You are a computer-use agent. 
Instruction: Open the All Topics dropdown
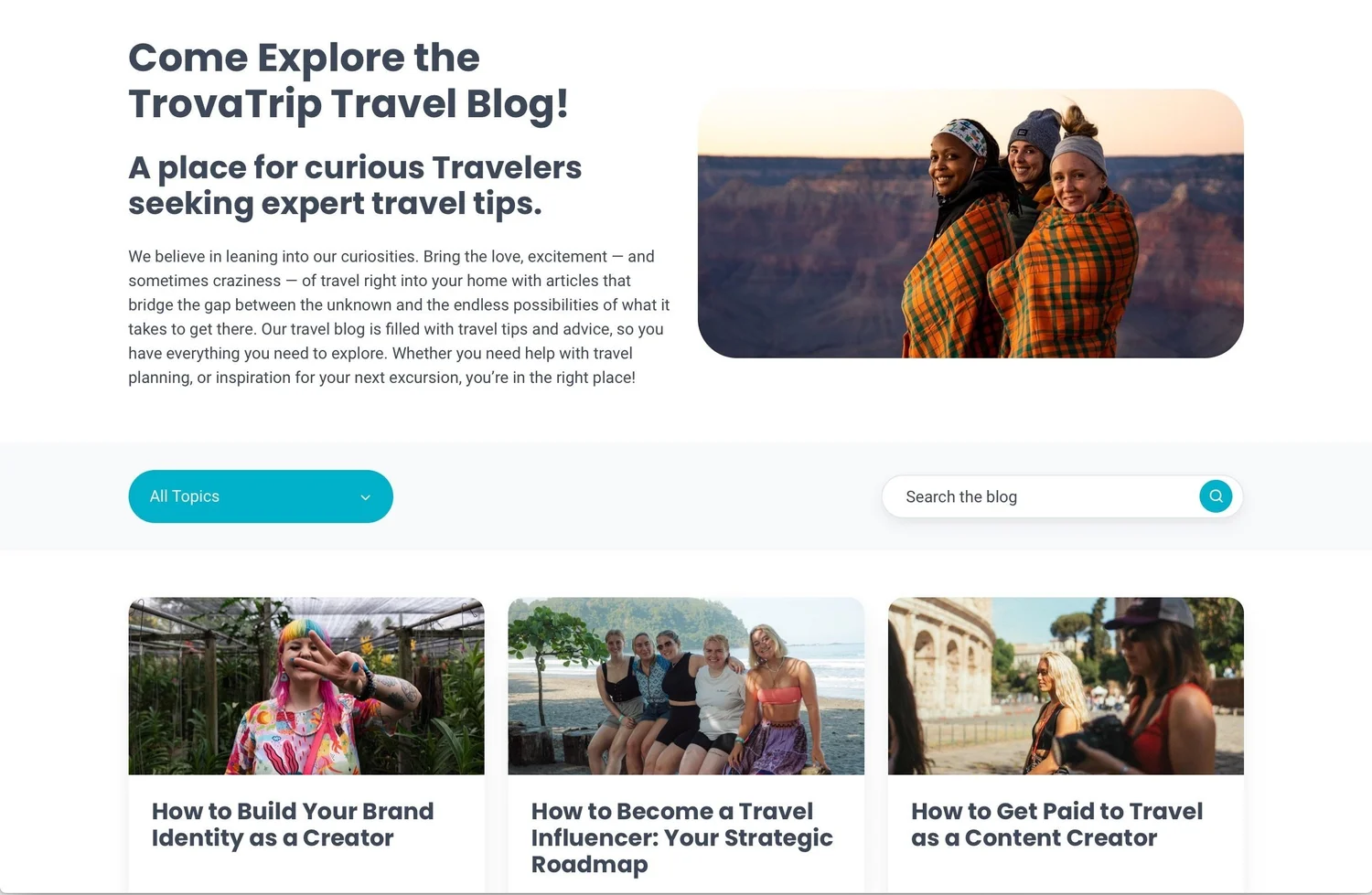261,496
